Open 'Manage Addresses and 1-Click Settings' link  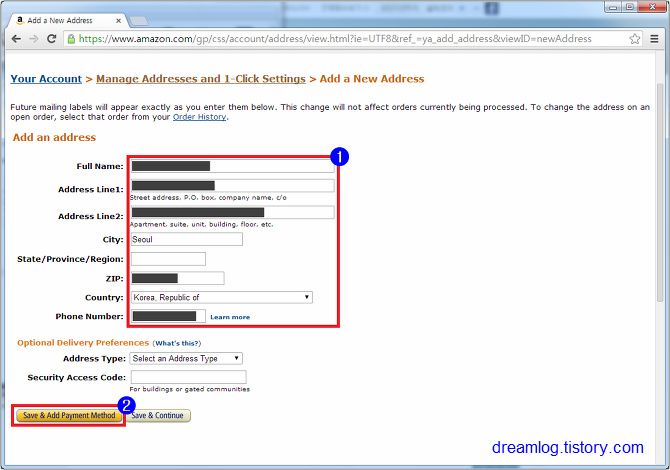tap(201, 79)
